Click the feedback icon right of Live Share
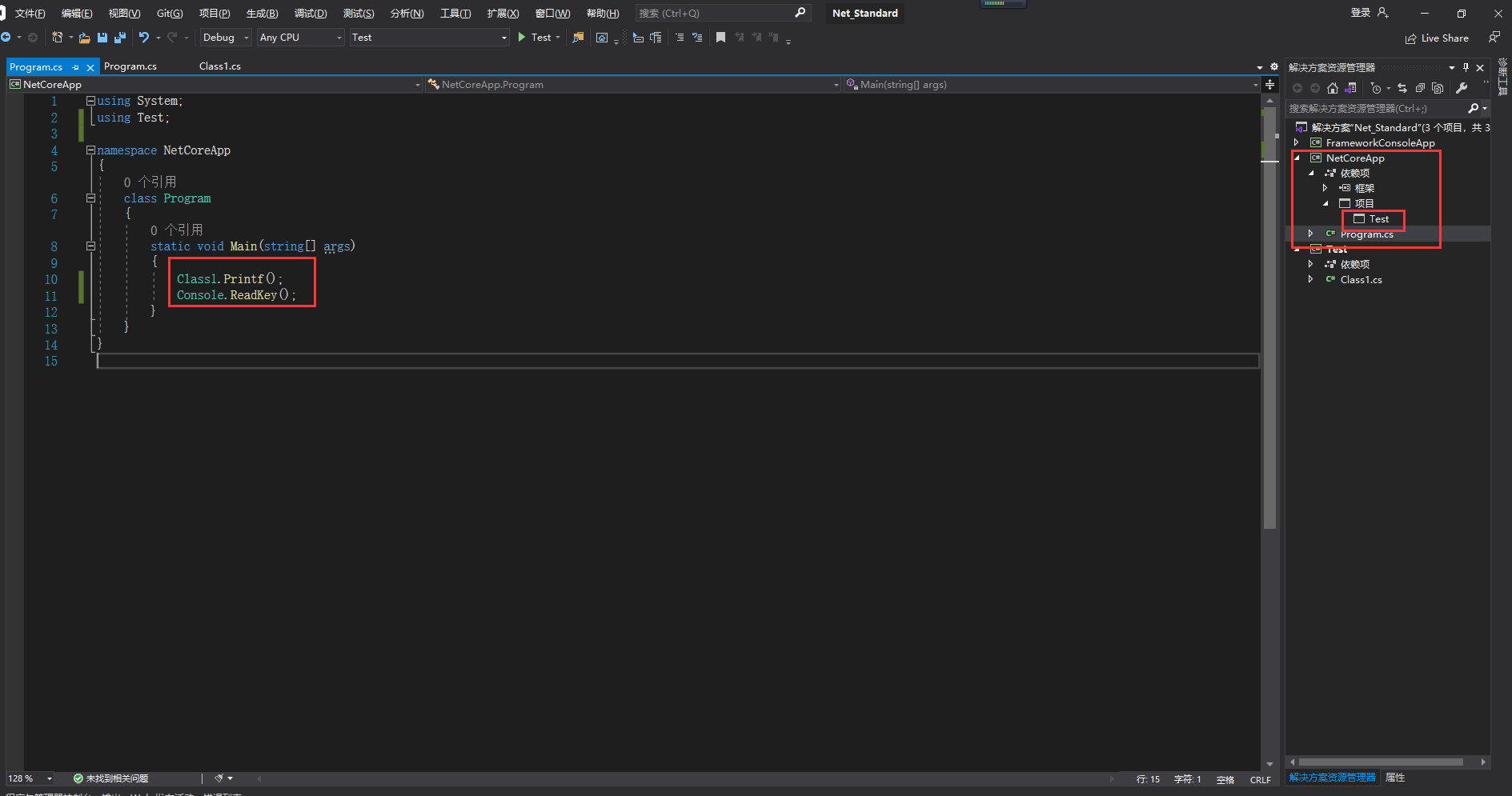Viewport: 1512px width, 796px height. [x=1494, y=37]
